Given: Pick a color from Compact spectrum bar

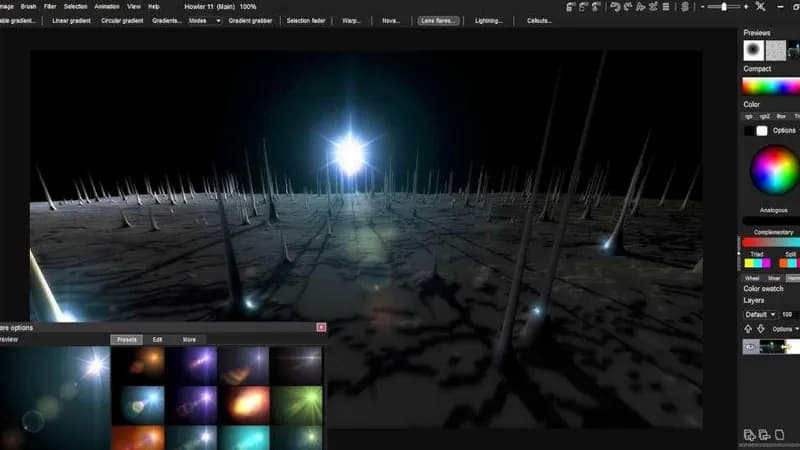Looking at the screenshot, I should [771, 86].
